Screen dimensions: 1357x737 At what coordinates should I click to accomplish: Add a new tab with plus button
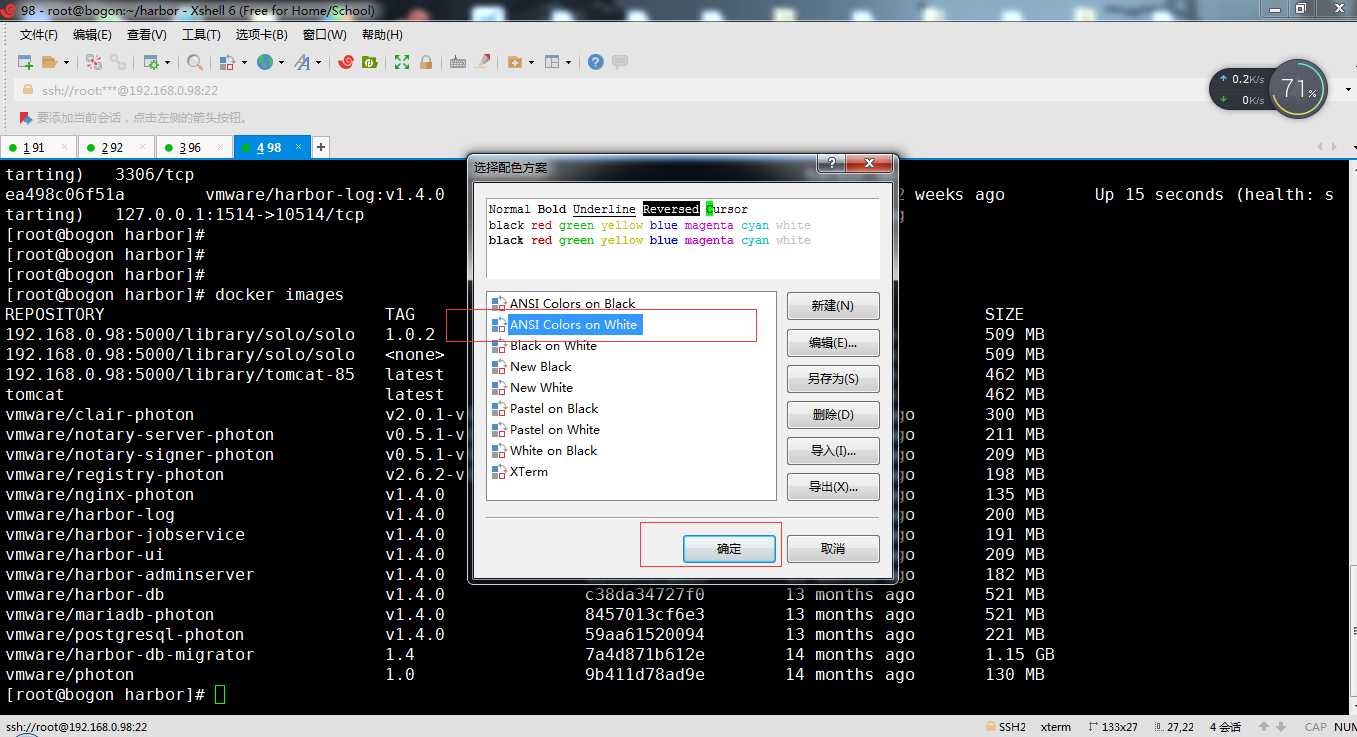click(321, 147)
